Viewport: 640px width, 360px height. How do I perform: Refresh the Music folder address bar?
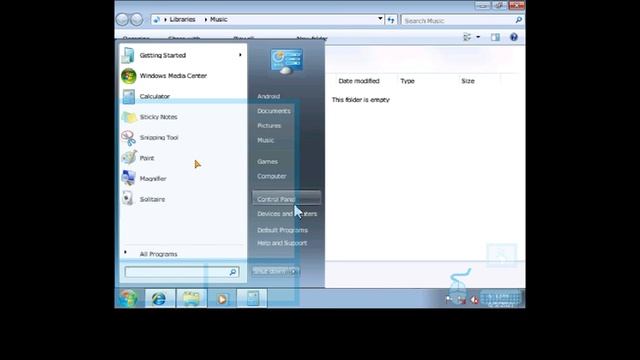391,20
